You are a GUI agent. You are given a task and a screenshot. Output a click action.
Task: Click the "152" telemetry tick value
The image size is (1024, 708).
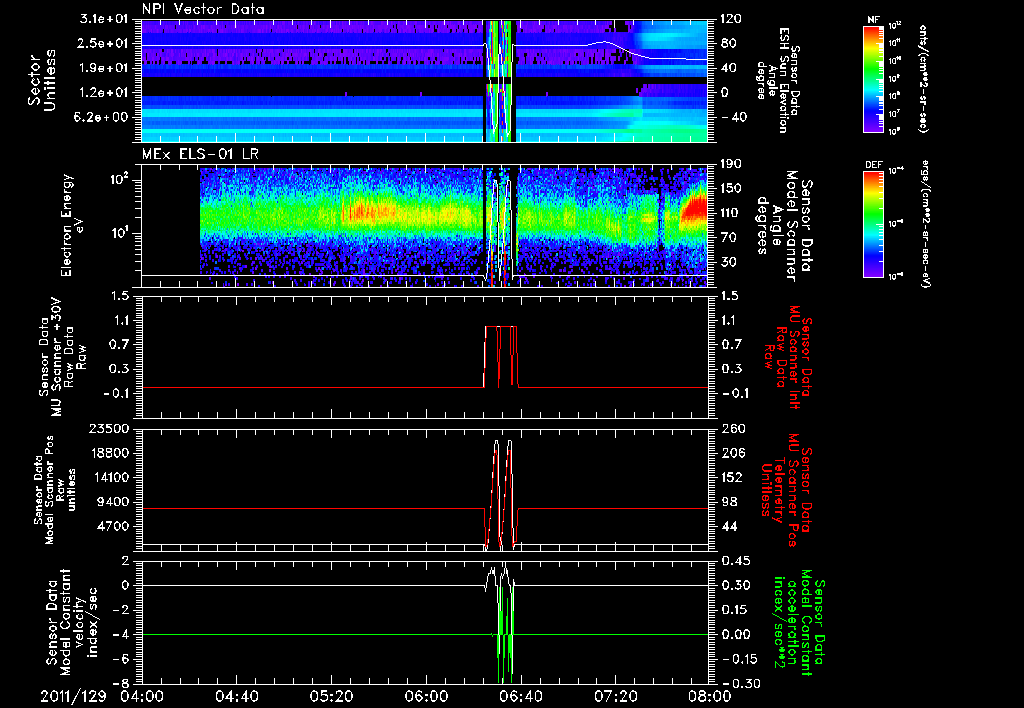tap(730, 477)
